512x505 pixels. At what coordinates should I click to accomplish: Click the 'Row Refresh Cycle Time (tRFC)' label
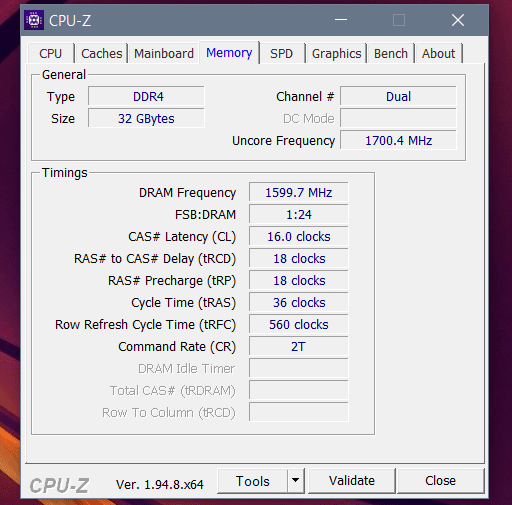pyautogui.click(x=145, y=325)
